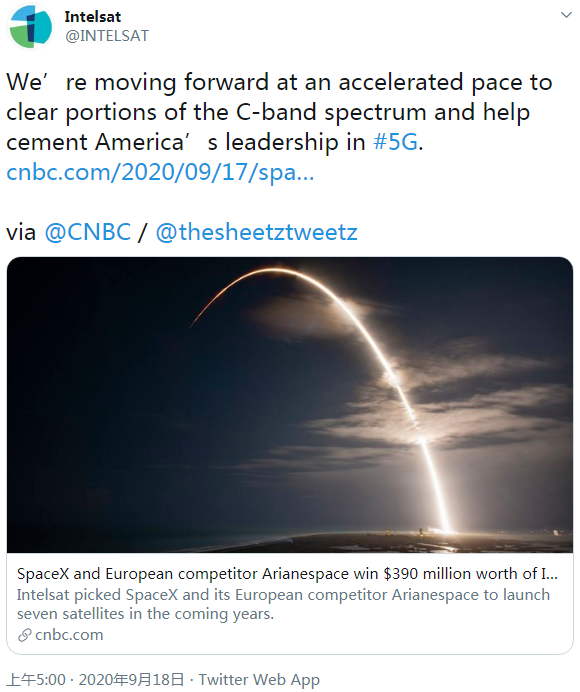This screenshot has width=580, height=692.
Task: Open the cnbc.com domain label
Action: (69, 635)
